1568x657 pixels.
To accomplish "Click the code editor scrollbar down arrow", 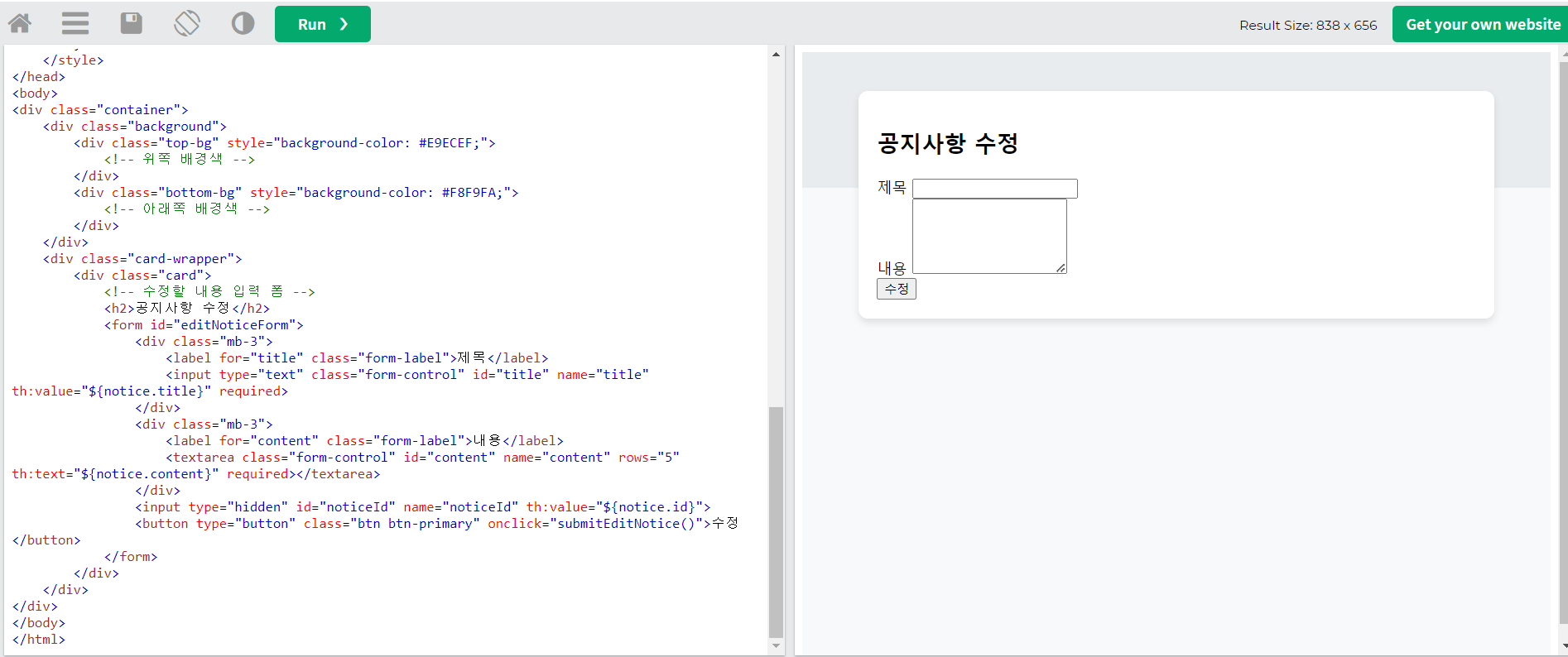I will click(776, 645).
